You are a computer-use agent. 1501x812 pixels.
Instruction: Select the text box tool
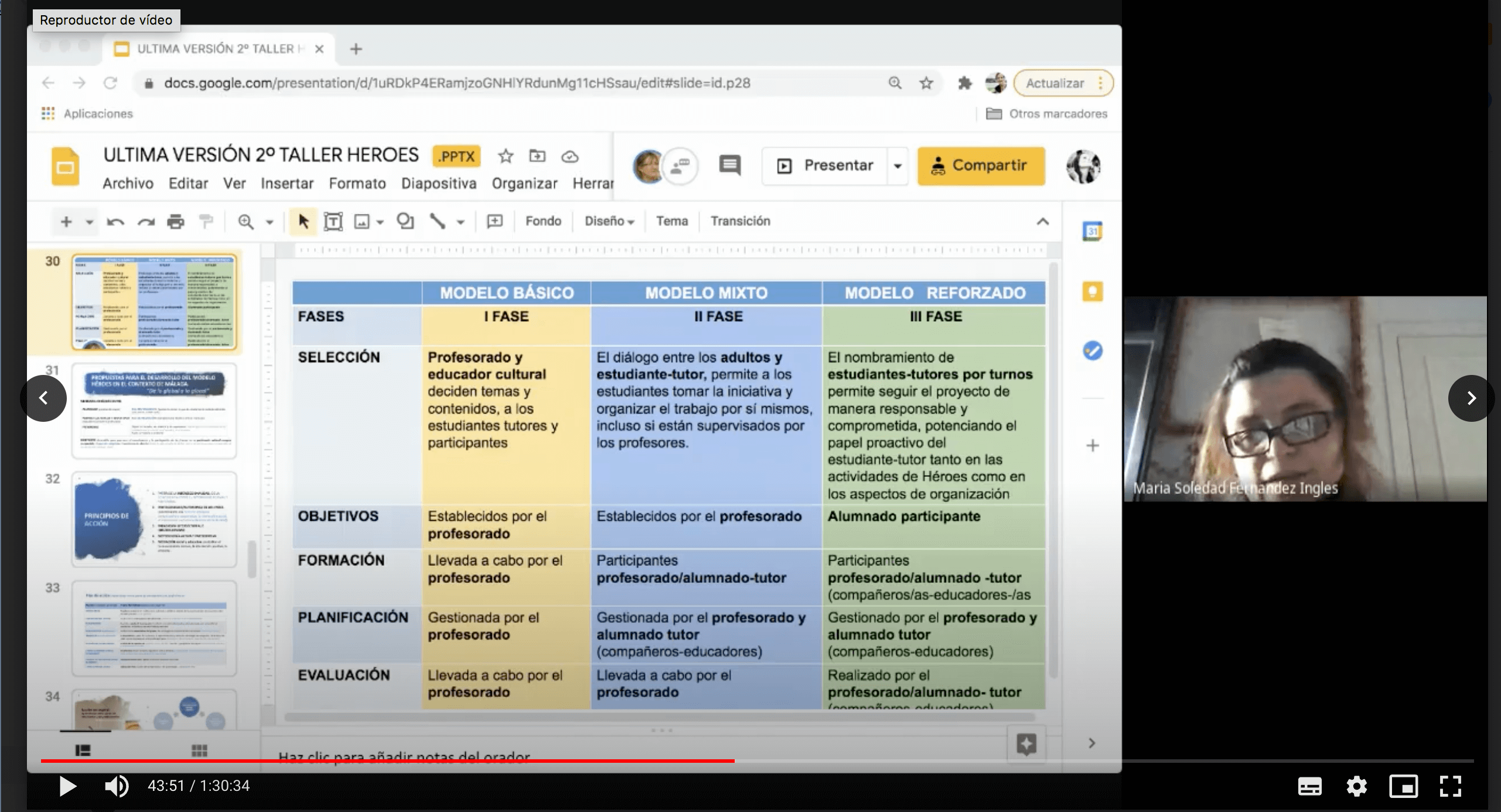pos(333,221)
